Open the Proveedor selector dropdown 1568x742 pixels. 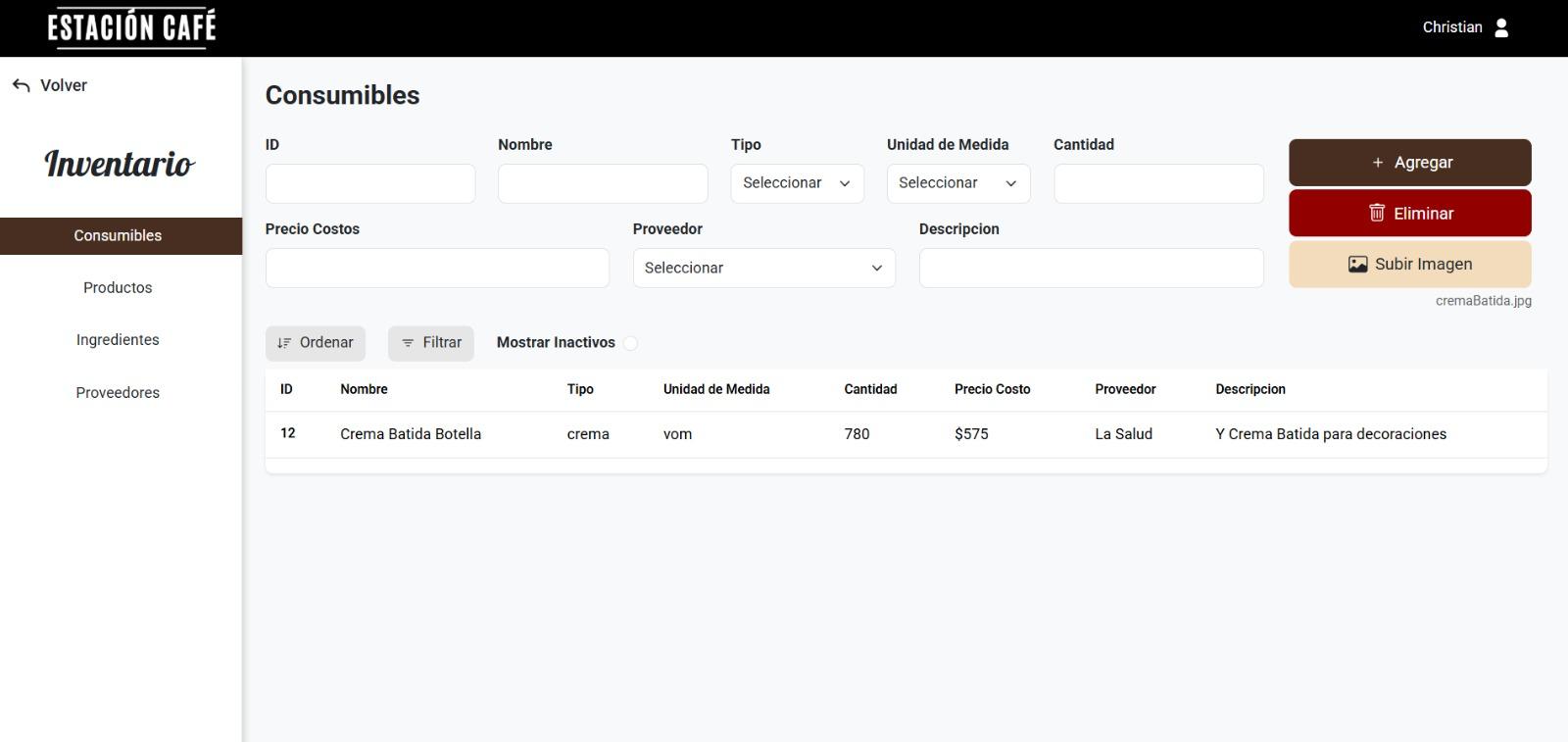[763, 268]
